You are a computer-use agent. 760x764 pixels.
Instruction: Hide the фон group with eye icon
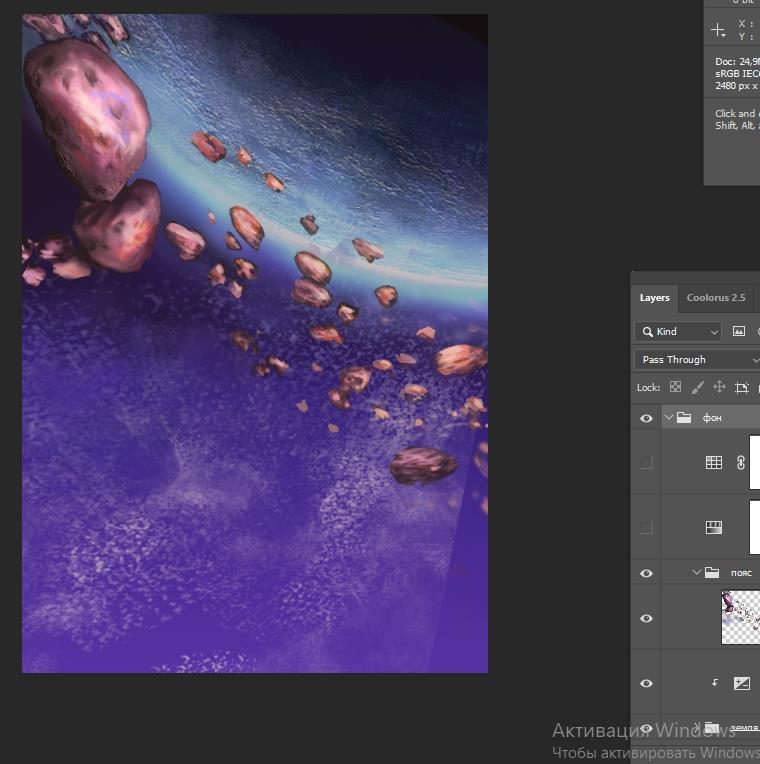(x=646, y=418)
